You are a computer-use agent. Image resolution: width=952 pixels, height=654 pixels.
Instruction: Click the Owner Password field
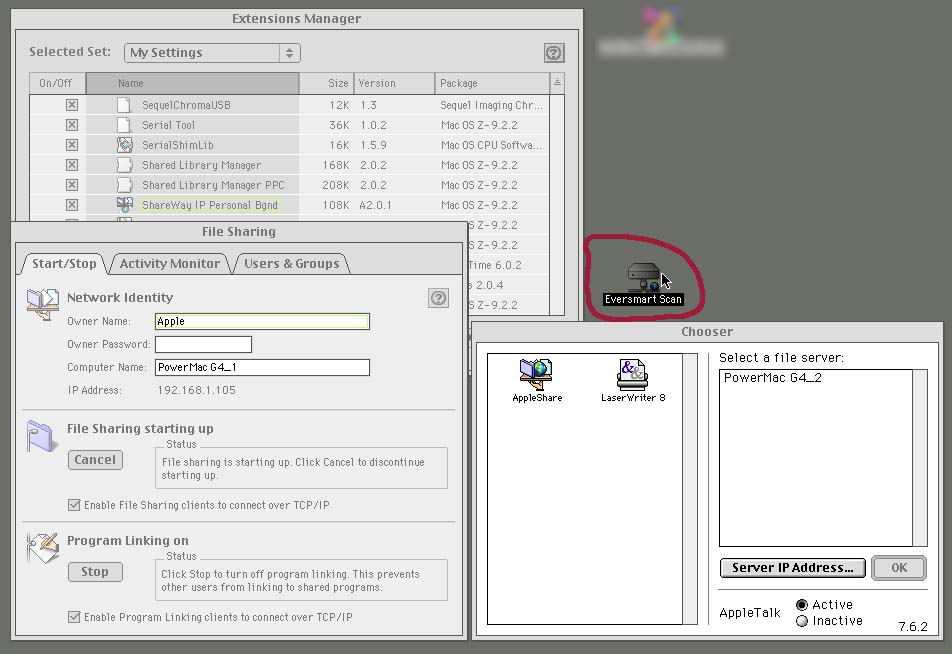click(x=203, y=344)
